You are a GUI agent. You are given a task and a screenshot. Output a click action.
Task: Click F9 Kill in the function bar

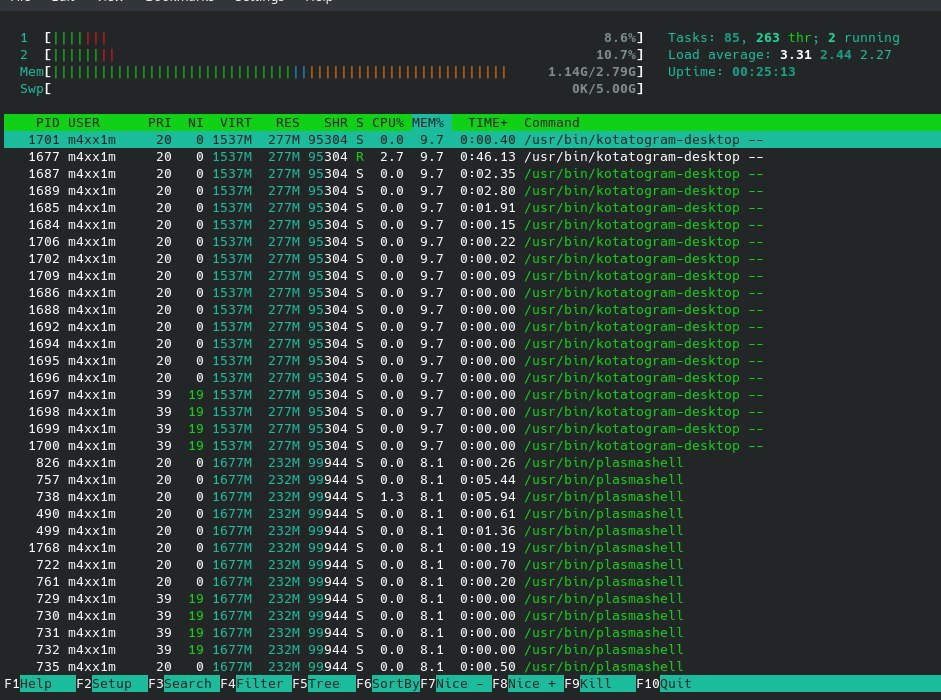coord(600,684)
